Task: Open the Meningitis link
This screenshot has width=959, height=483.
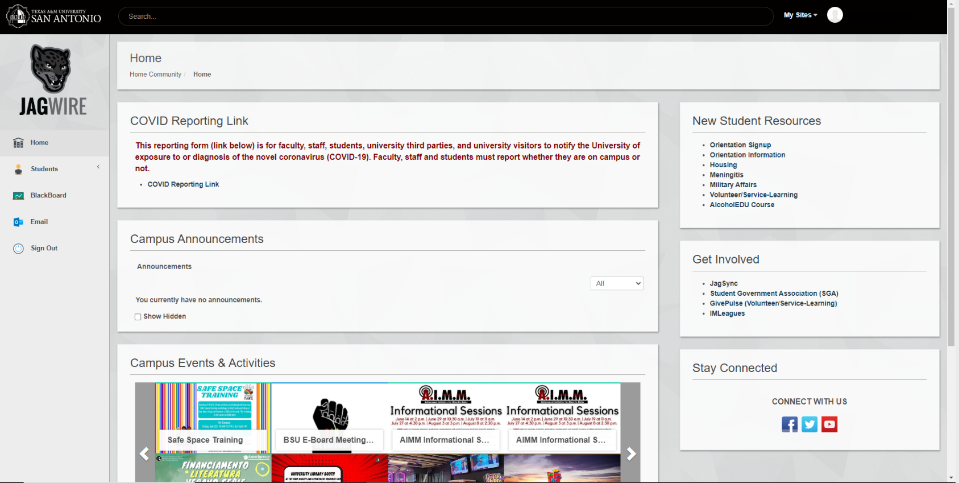Action: pos(726,175)
